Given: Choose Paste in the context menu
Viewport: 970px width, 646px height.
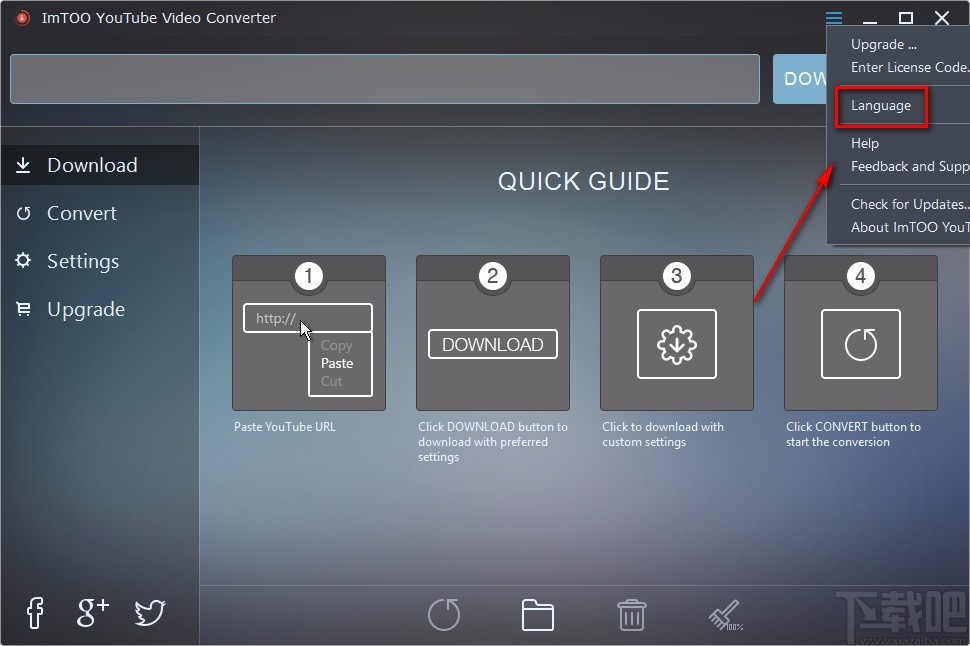Looking at the screenshot, I should [337, 363].
